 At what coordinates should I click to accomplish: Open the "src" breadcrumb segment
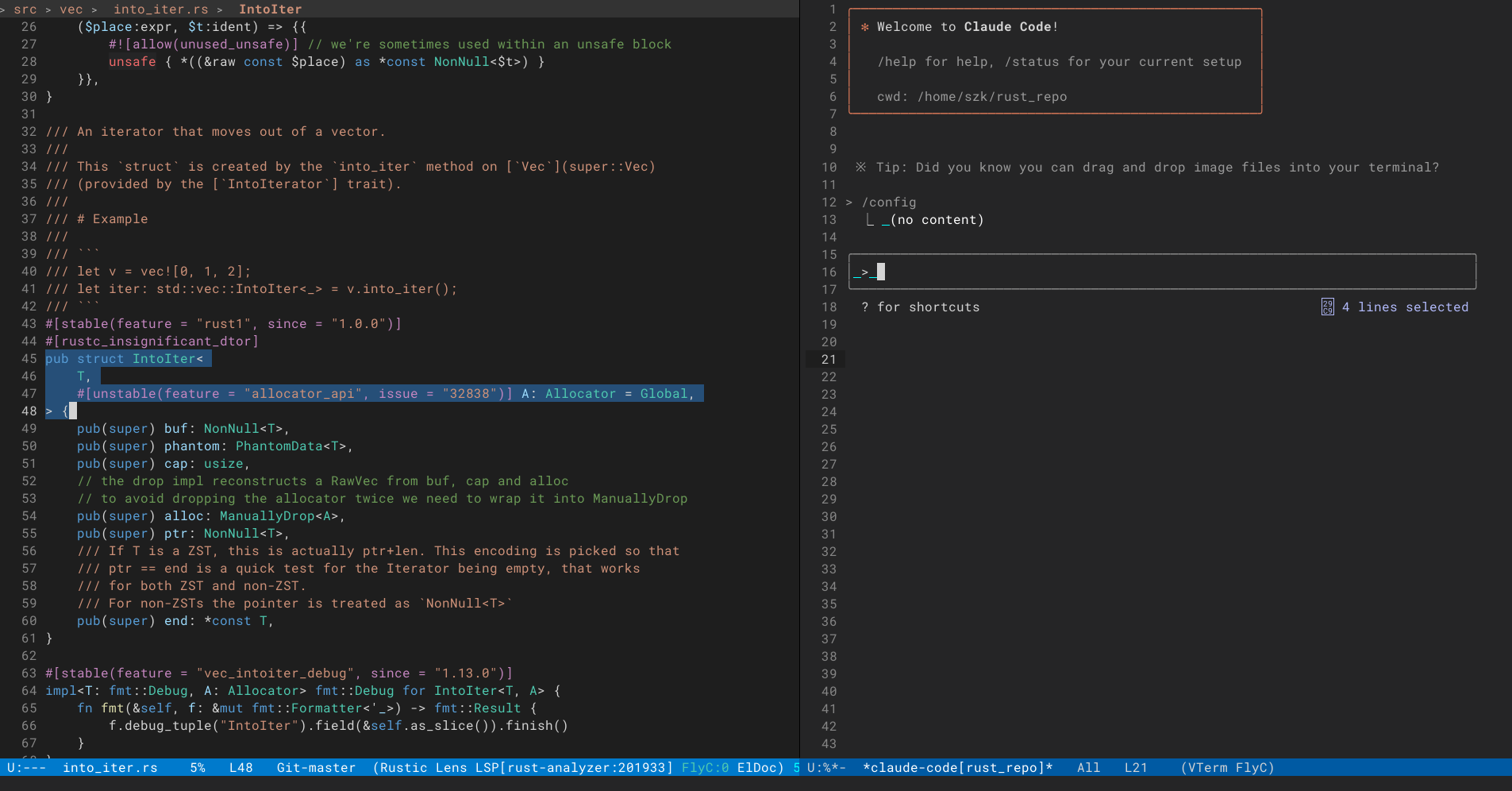click(x=25, y=10)
